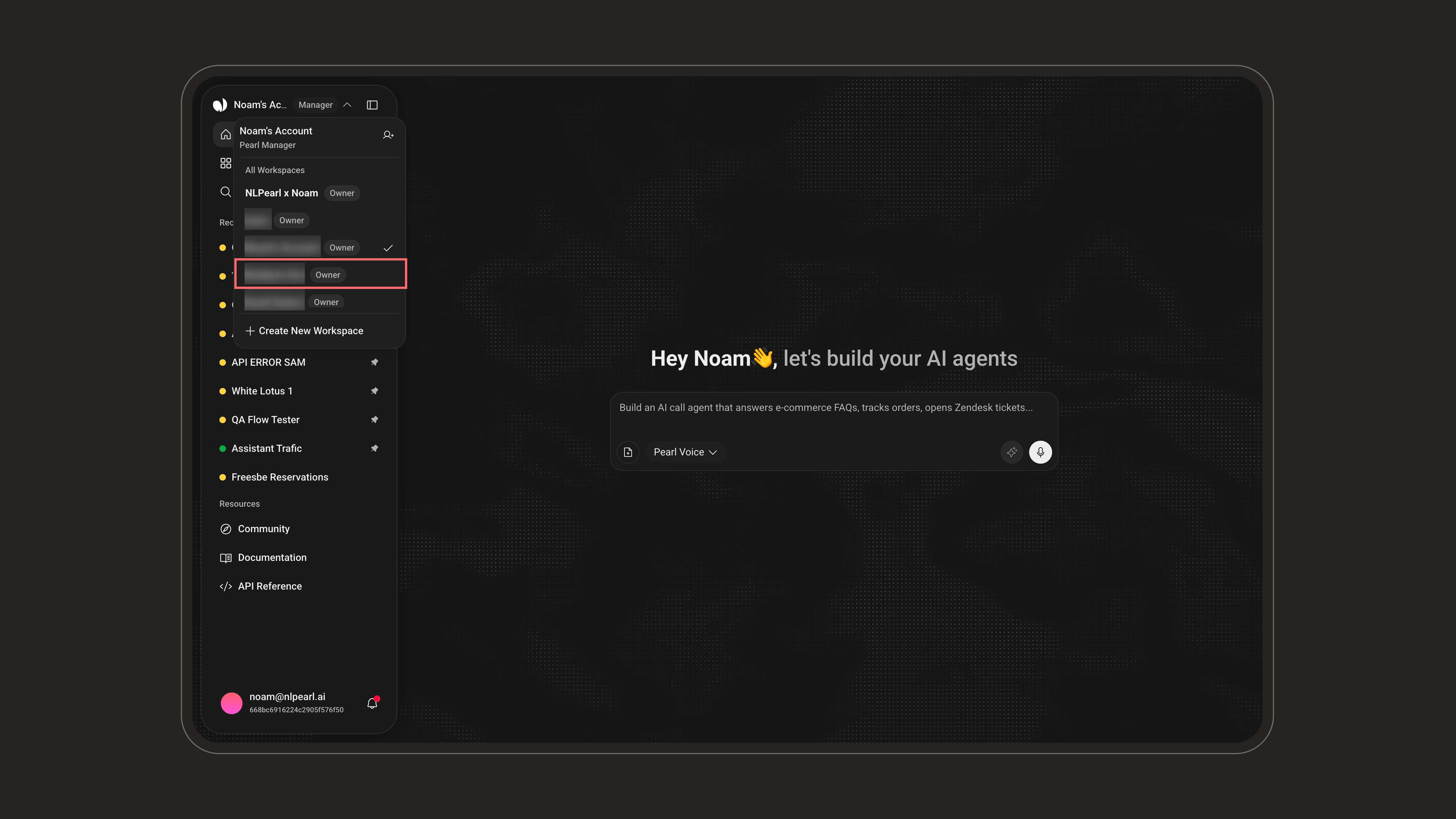Click the All Workspaces label

click(x=275, y=170)
